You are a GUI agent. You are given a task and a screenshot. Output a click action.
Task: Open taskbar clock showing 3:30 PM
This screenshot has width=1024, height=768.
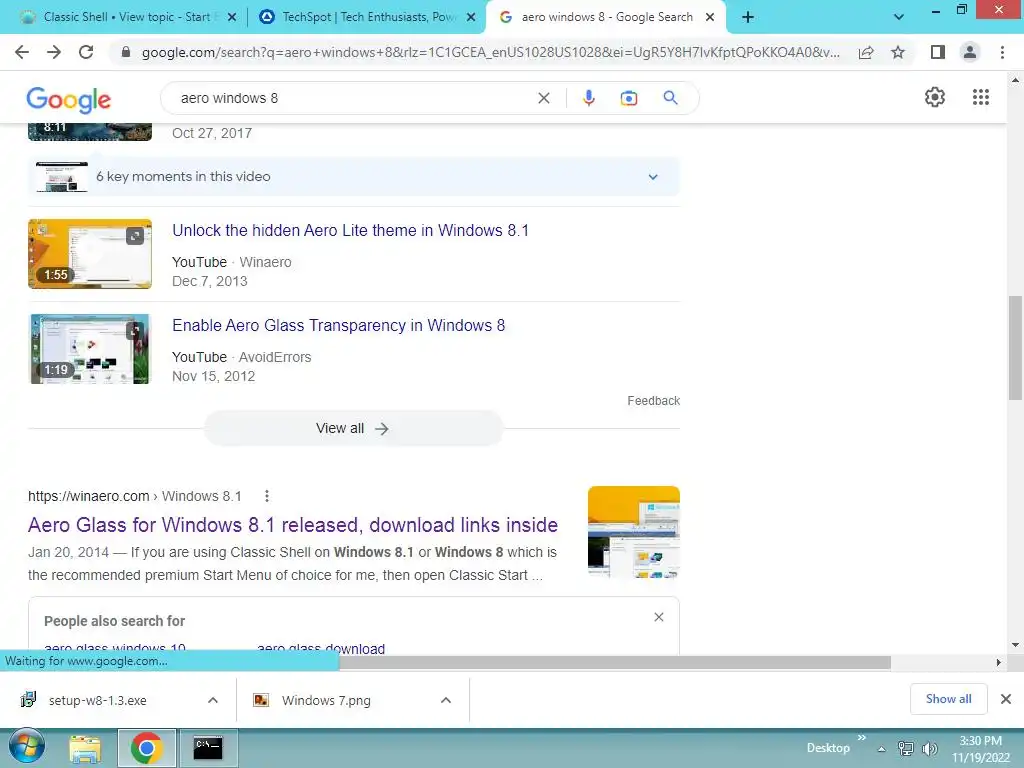click(x=980, y=748)
